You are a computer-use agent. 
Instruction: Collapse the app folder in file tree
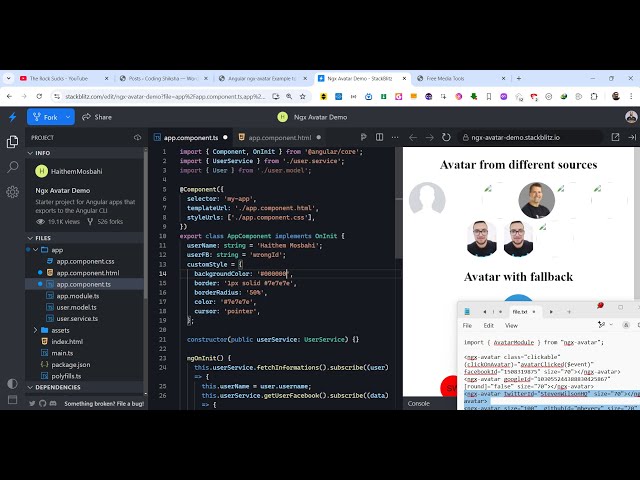pyautogui.click(x=38, y=250)
